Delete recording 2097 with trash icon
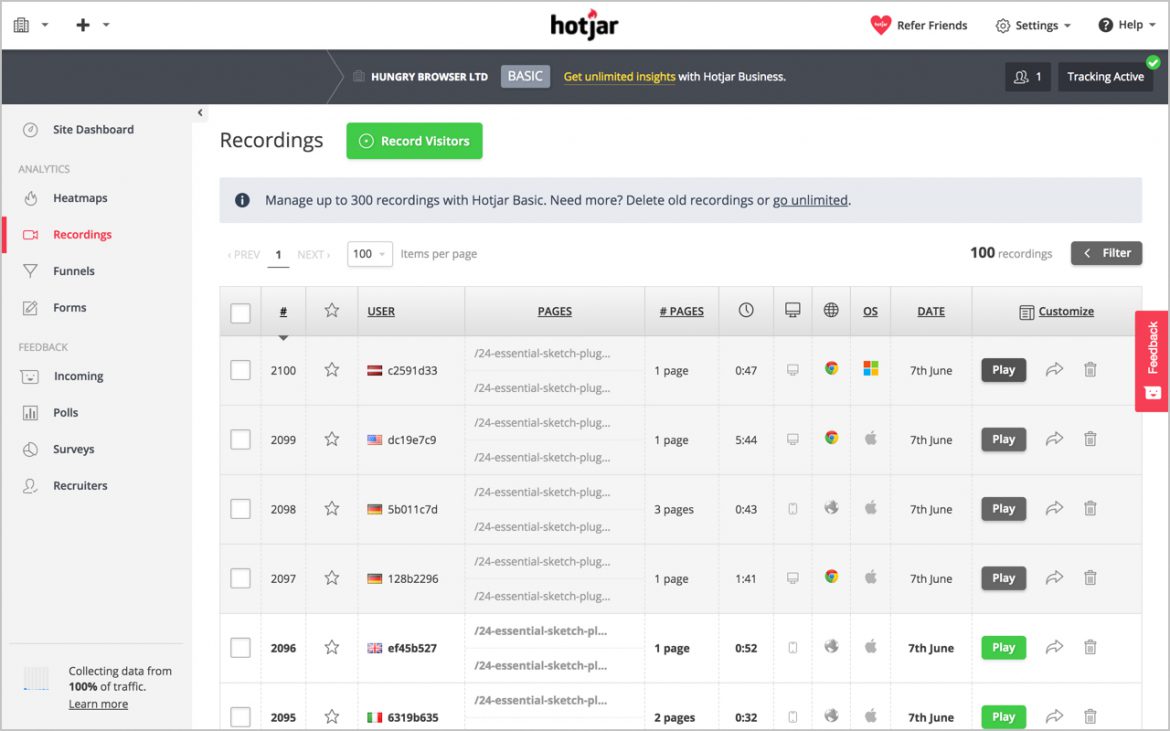1170x731 pixels. tap(1090, 577)
